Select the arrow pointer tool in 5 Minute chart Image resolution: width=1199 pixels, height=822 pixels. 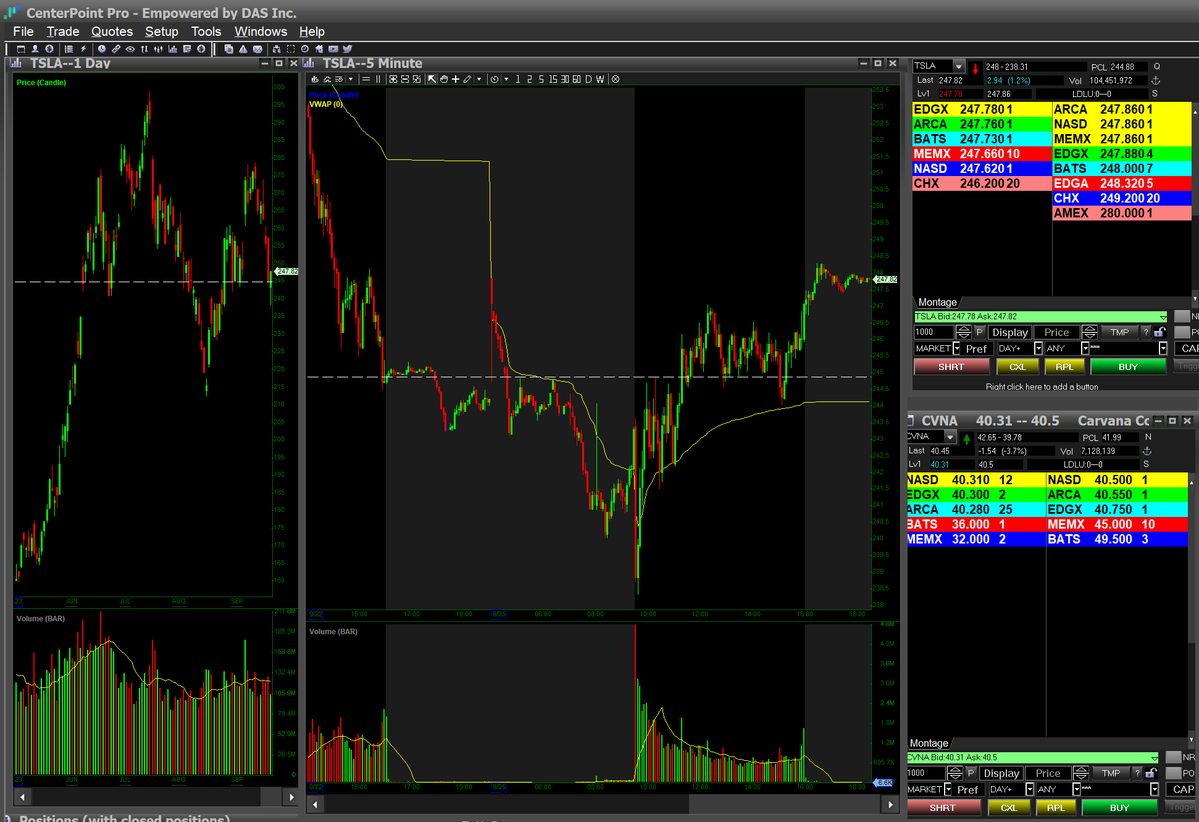click(x=432, y=79)
